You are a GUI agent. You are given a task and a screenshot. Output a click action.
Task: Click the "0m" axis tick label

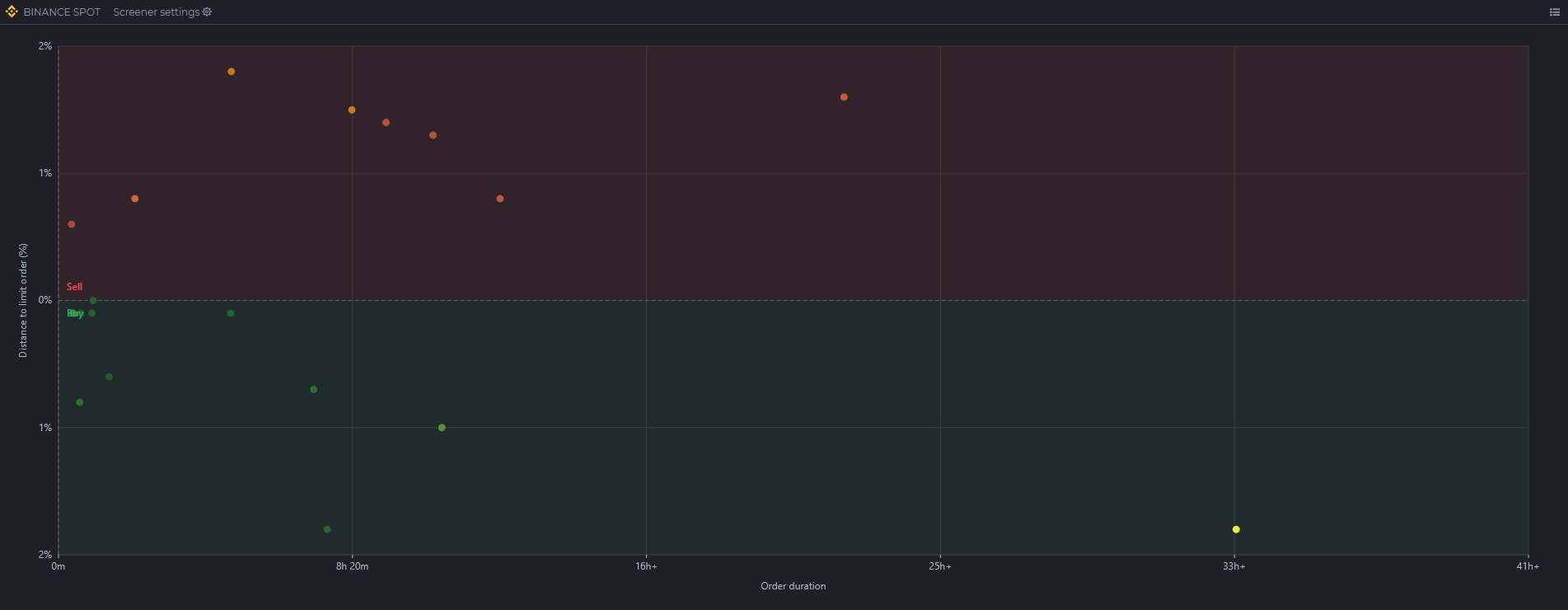tap(59, 566)
